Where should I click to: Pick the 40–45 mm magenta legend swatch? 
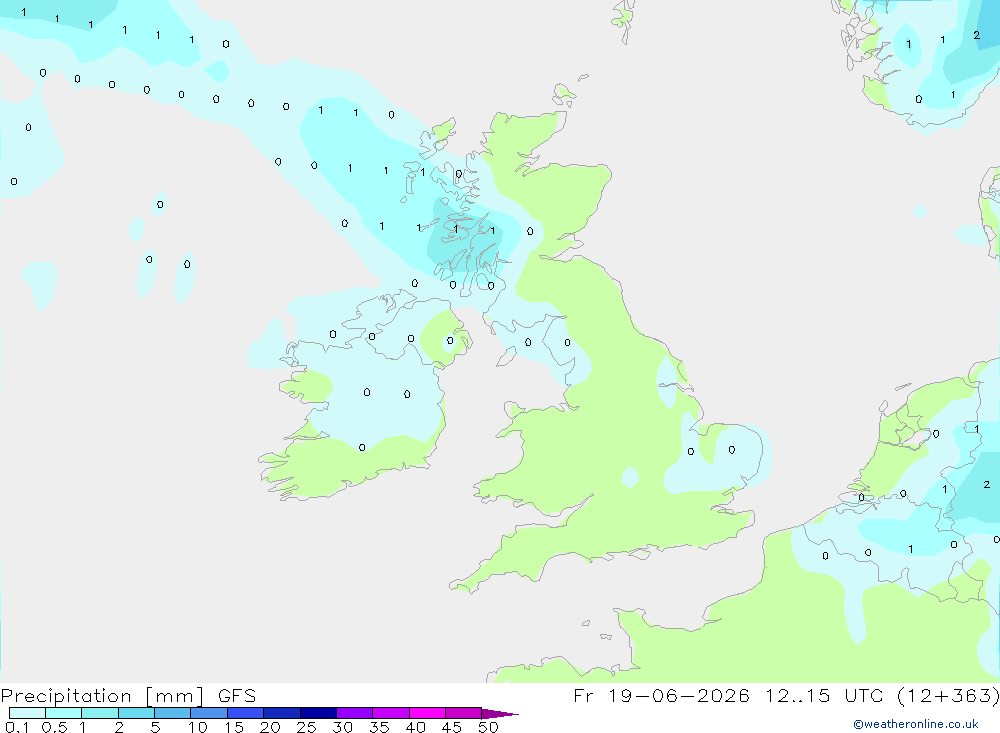coord(427,713)
